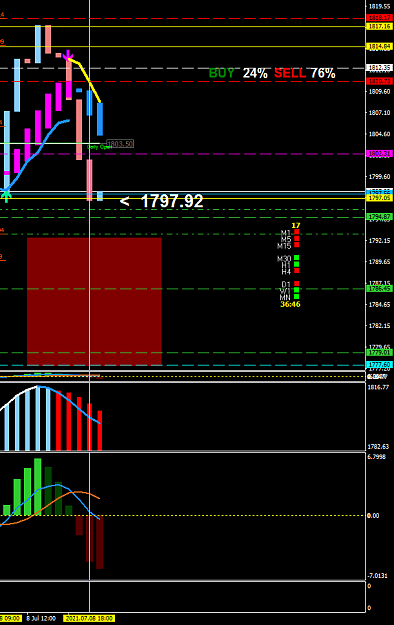Select the green 1794.87 price level tag

[379, 216]
